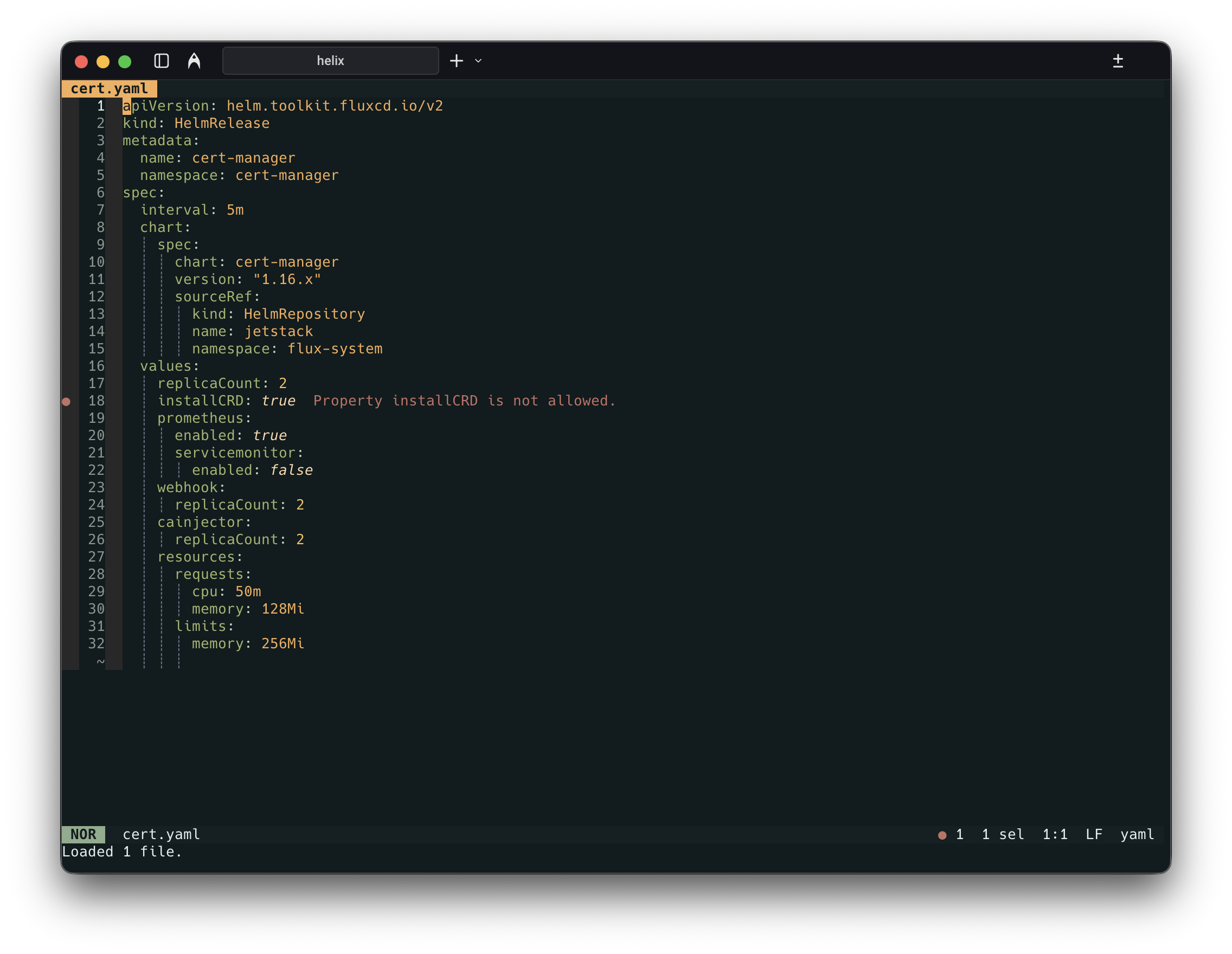
Task: Open a new tab with the plus icon
Action: pyautogui.click(x=456, y=60)
